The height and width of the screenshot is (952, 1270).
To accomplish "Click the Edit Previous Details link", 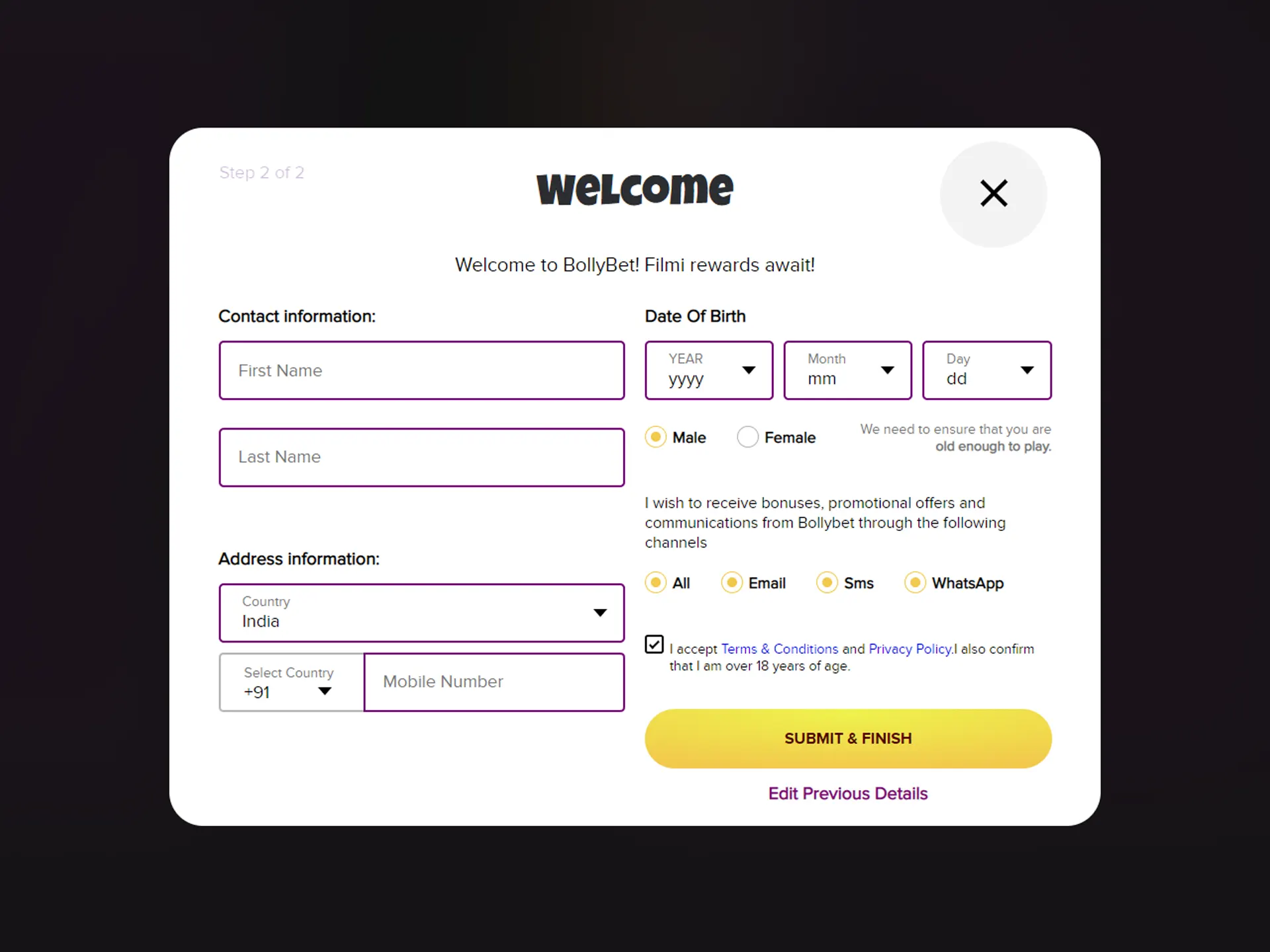I will click(849, 792).
